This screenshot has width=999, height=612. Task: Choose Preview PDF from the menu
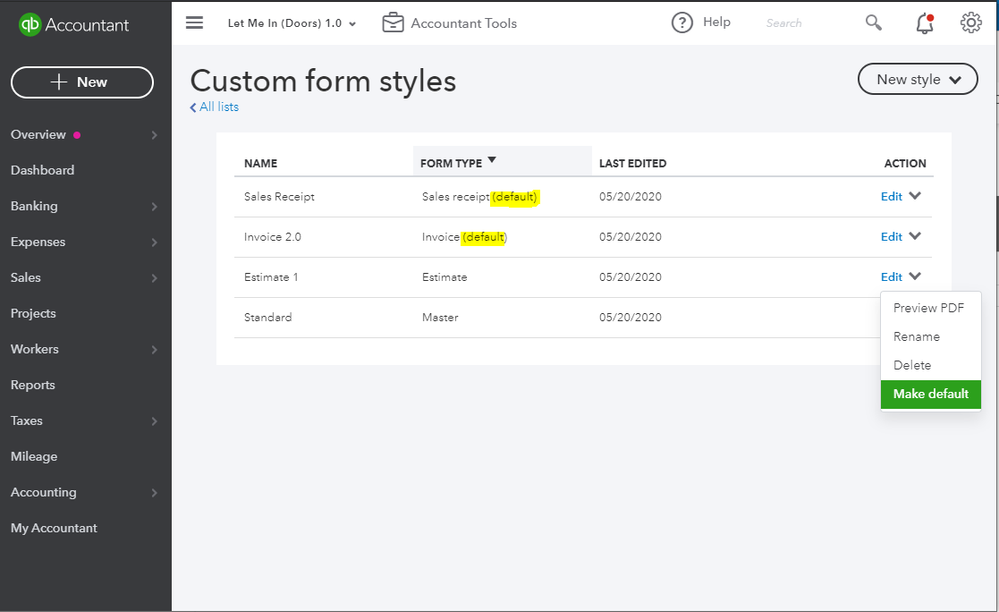929,308
